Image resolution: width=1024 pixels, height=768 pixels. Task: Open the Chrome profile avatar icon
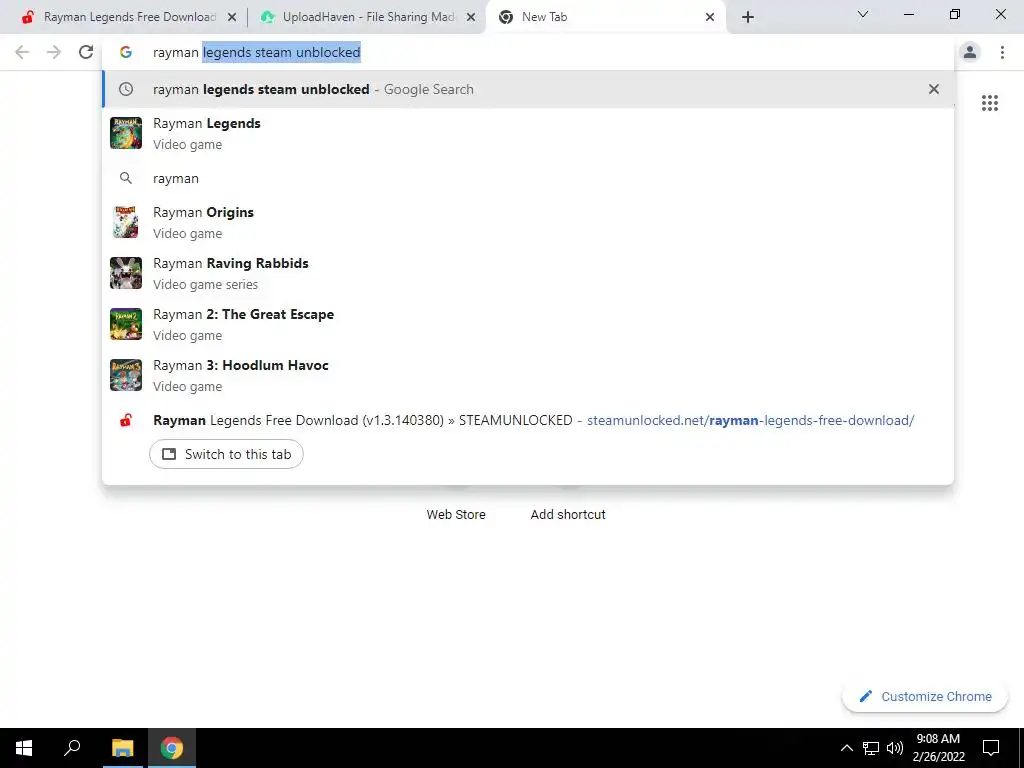pos(970,52)
